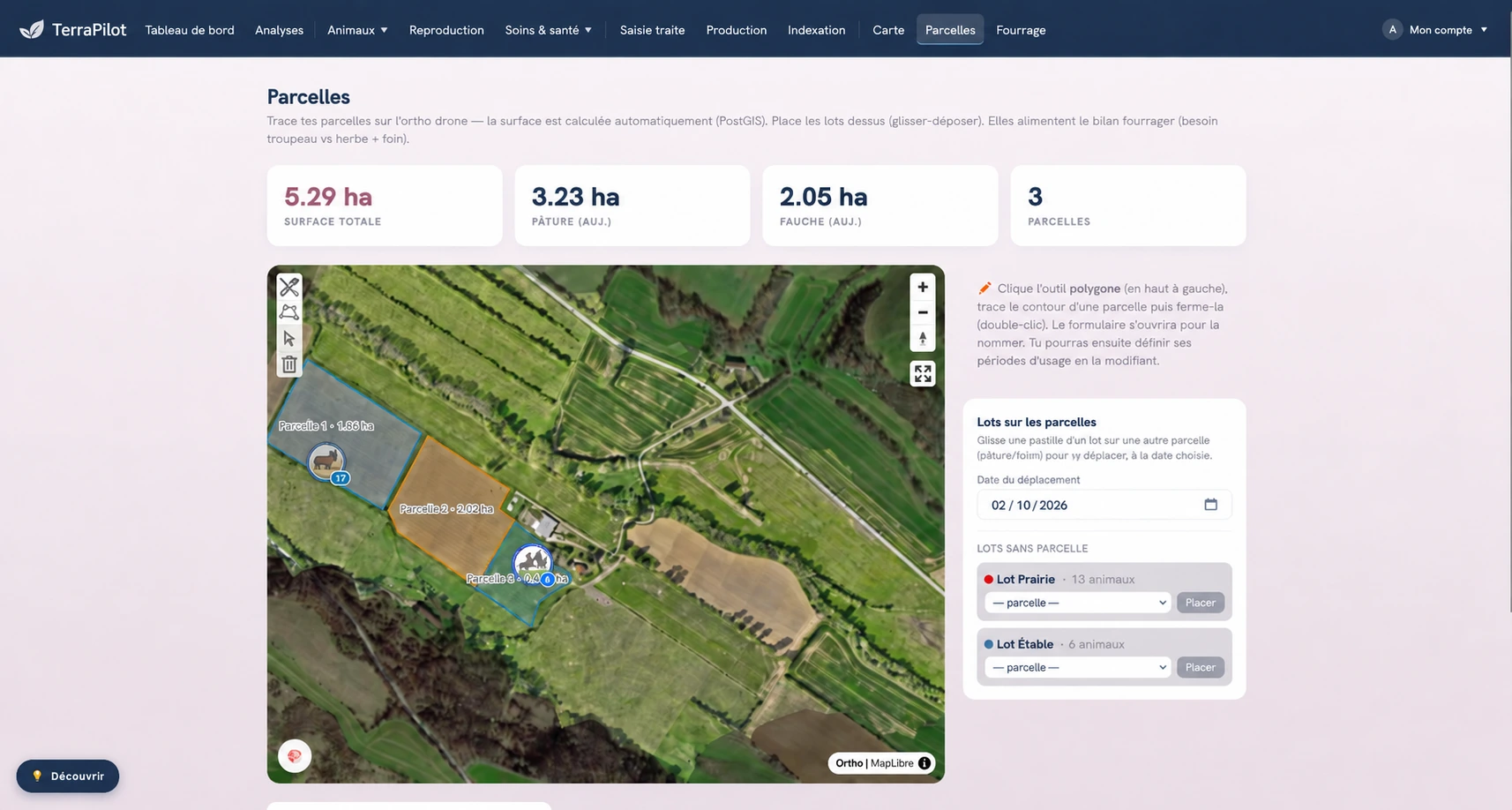Switch to the Fourrage tab
This screenshot has height=810, width=1512.
(x=1021, y=30)
